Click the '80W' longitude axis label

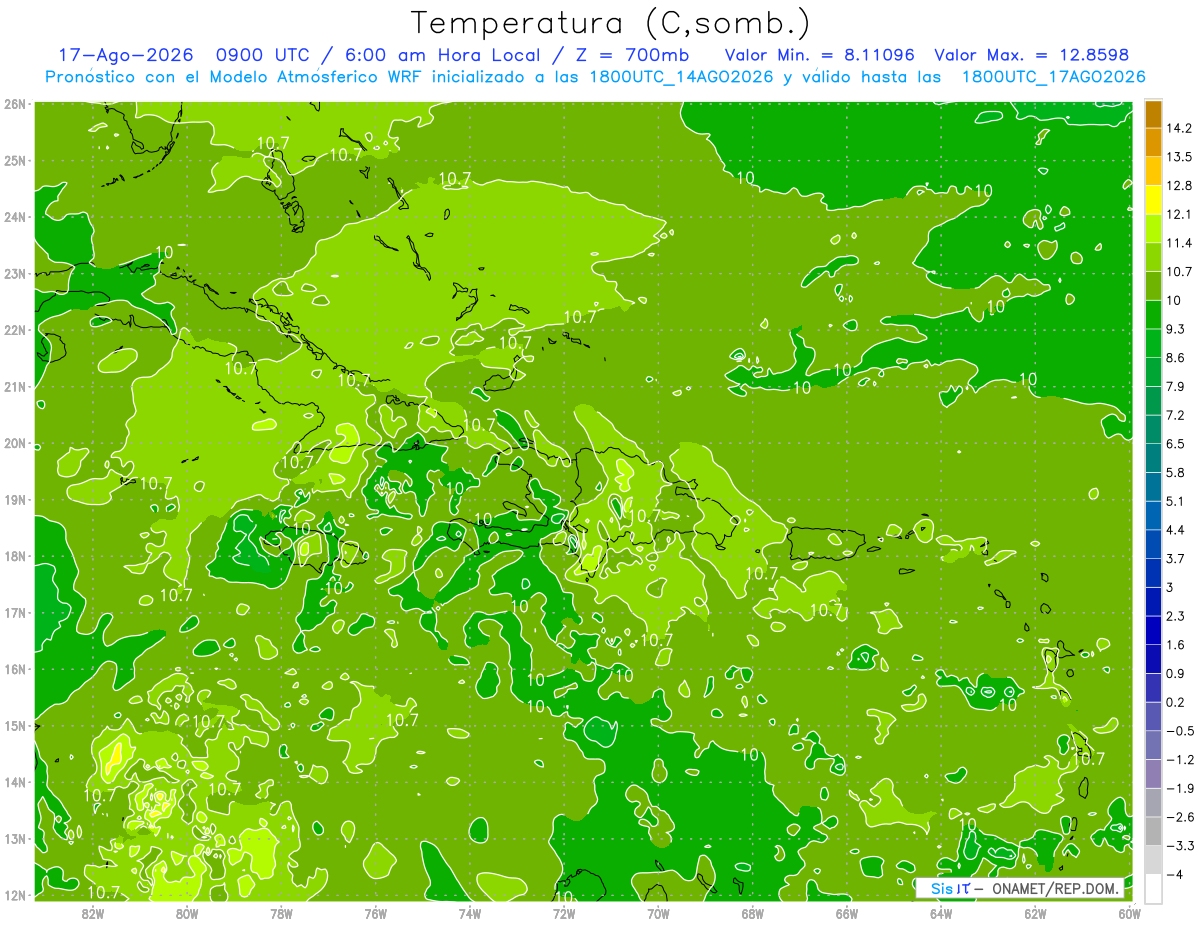[x=187, y=913]
